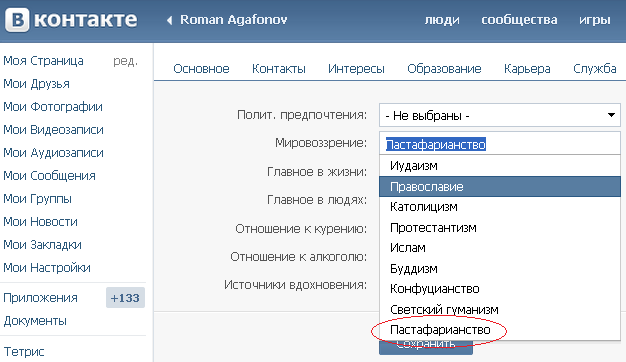Open Мои Группы in sidebar

click(x=38, y=199)
